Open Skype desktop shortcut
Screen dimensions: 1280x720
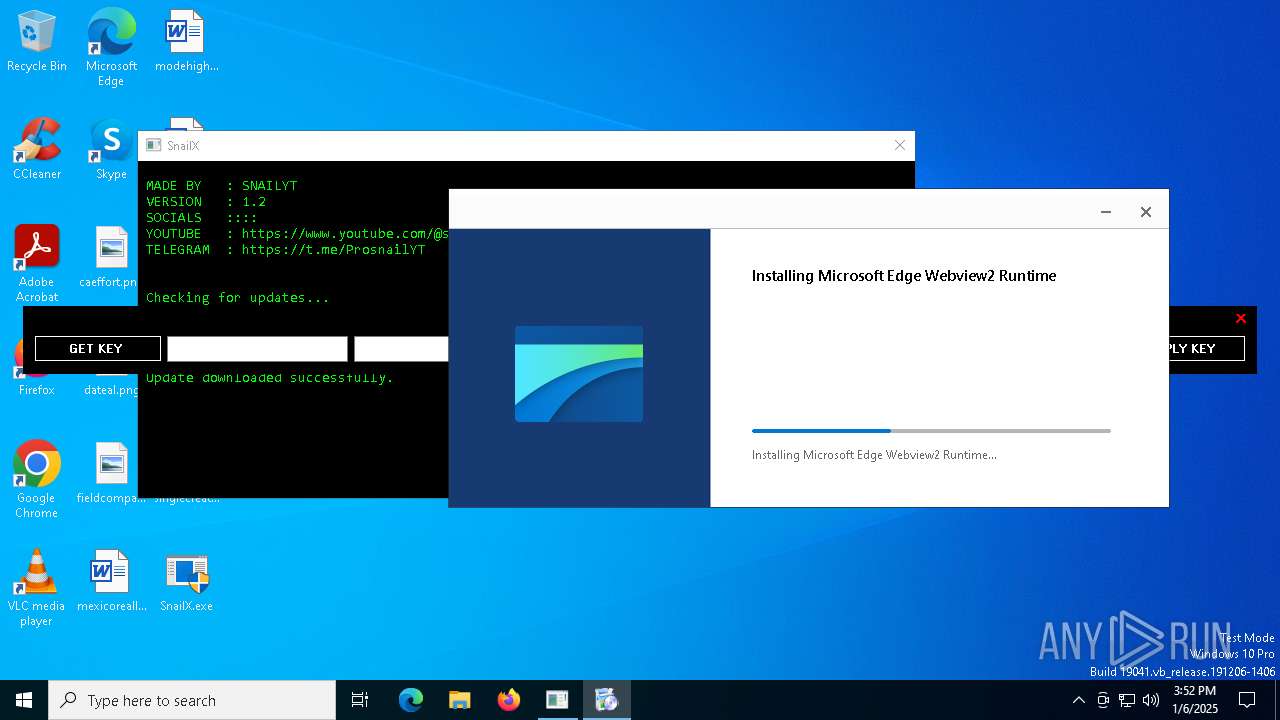pyautogui.click(x=111, y=149)
